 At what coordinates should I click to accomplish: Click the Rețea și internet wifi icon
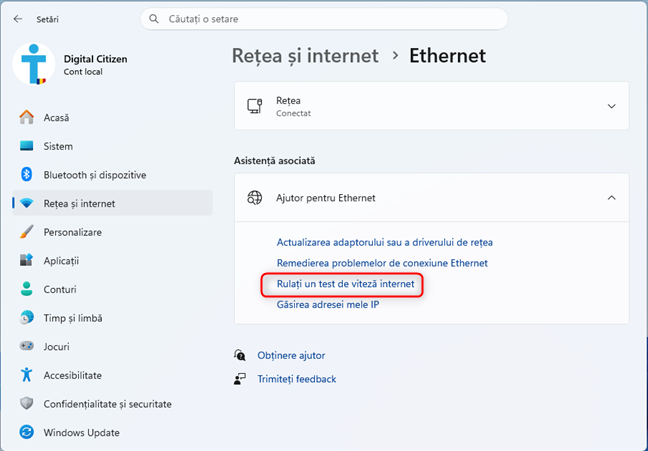[x=26, y=203]
